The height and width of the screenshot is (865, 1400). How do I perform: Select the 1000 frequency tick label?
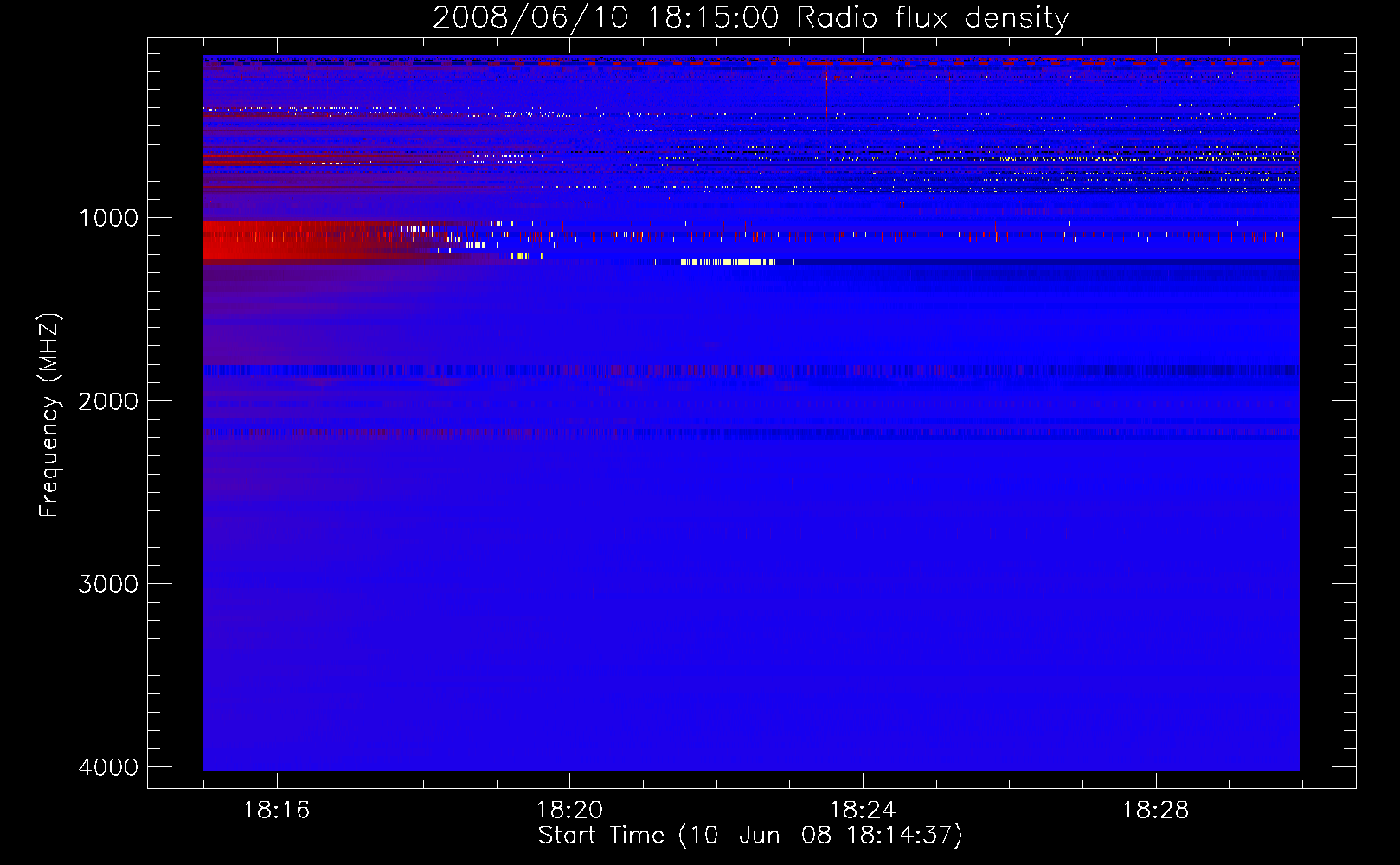(108, 218)
